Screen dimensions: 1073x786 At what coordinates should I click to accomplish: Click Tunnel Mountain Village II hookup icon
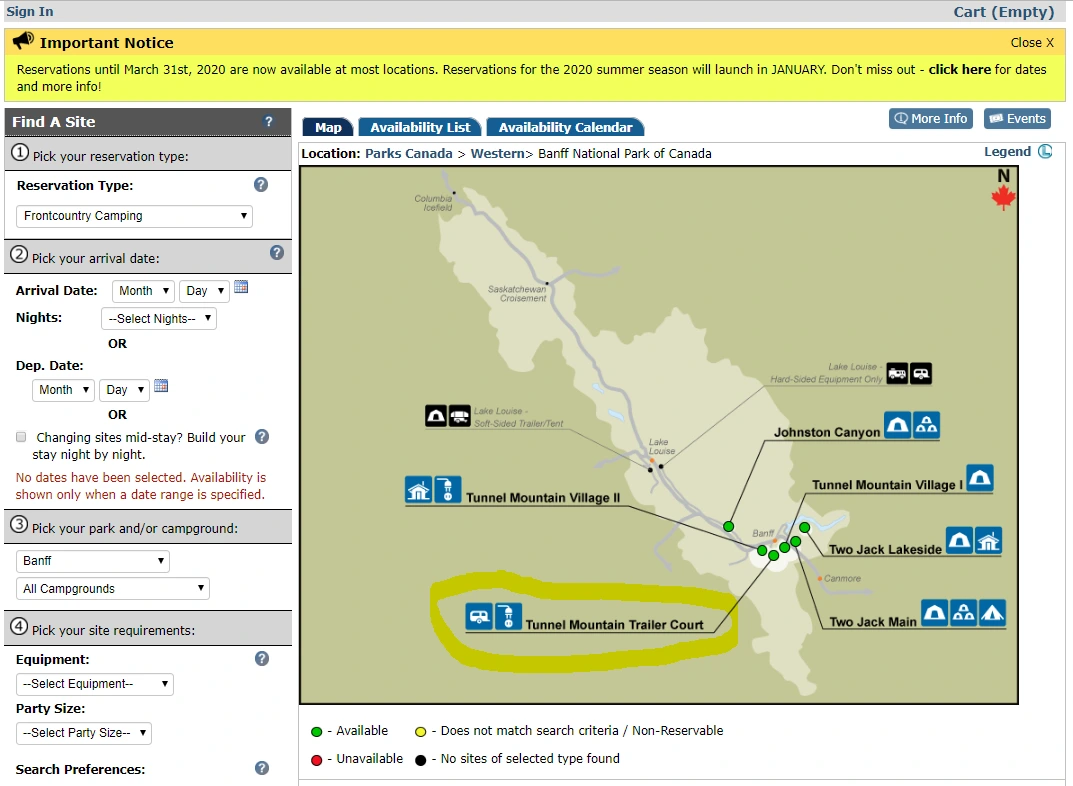(448, 490)
